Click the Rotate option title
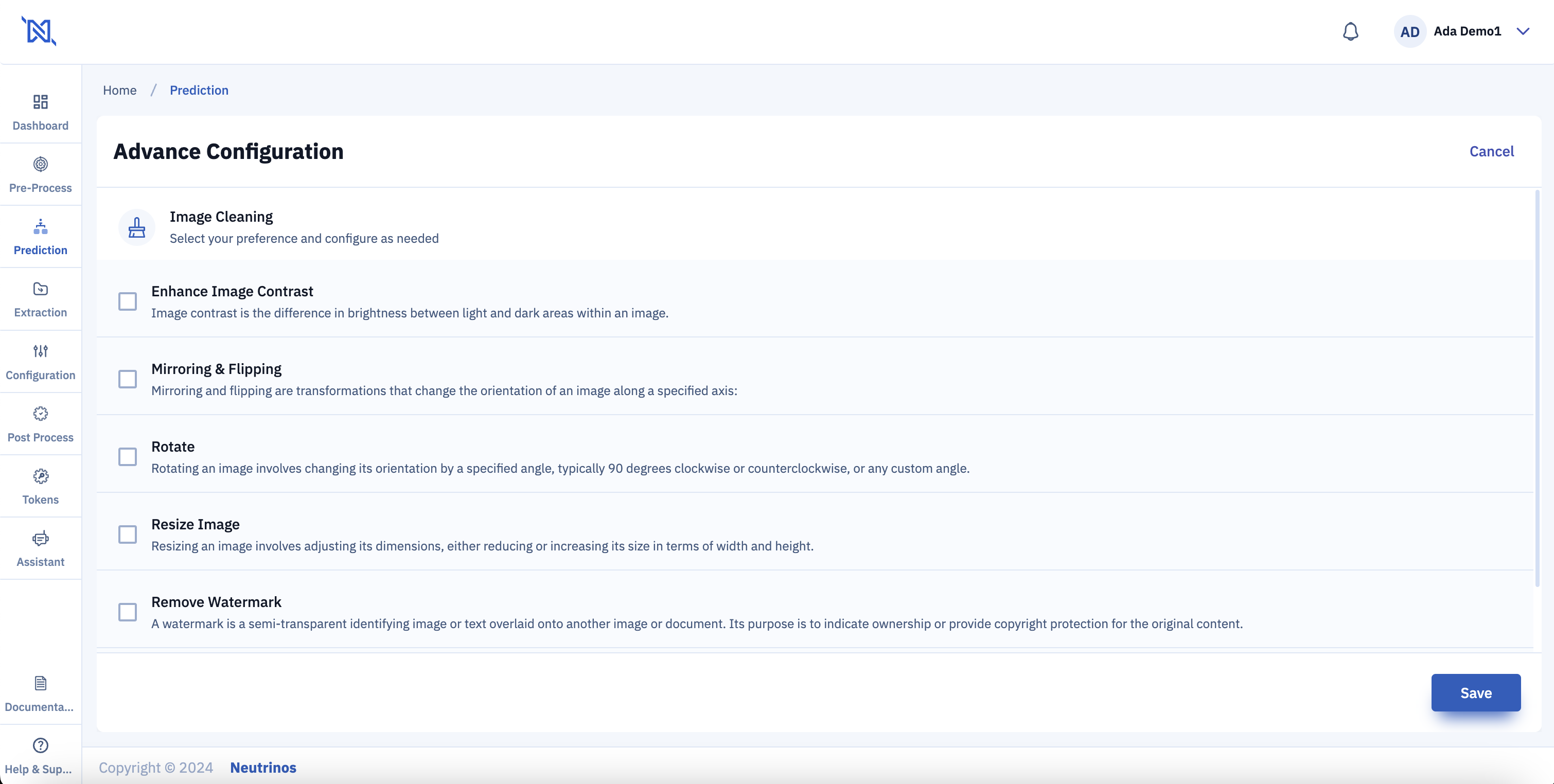1554x784 pixels. tap(172, 447)
